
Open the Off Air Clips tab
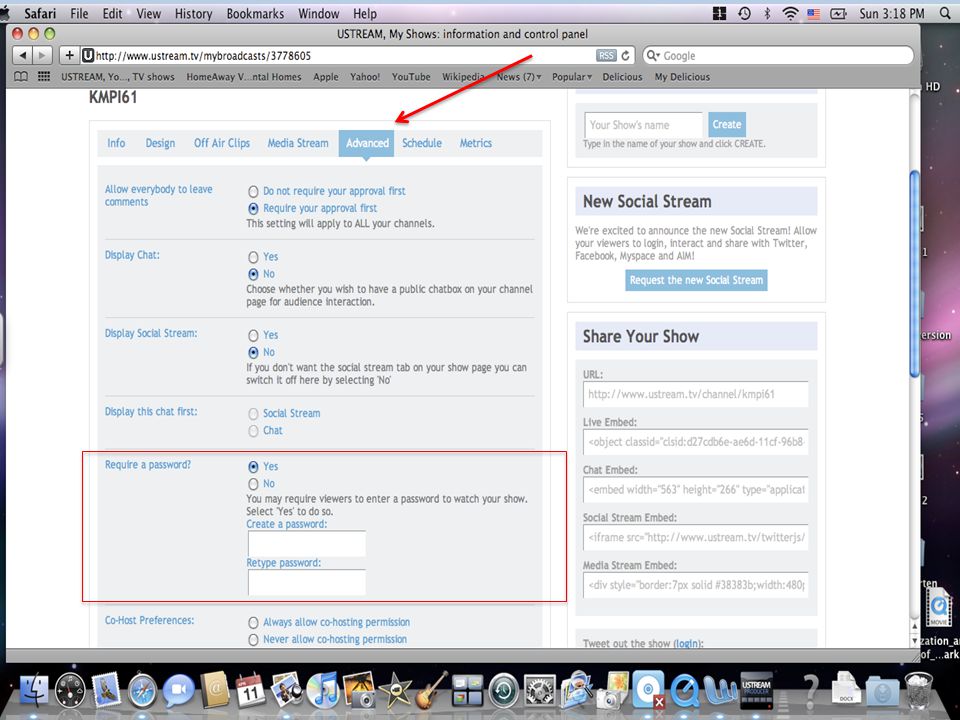222,143
